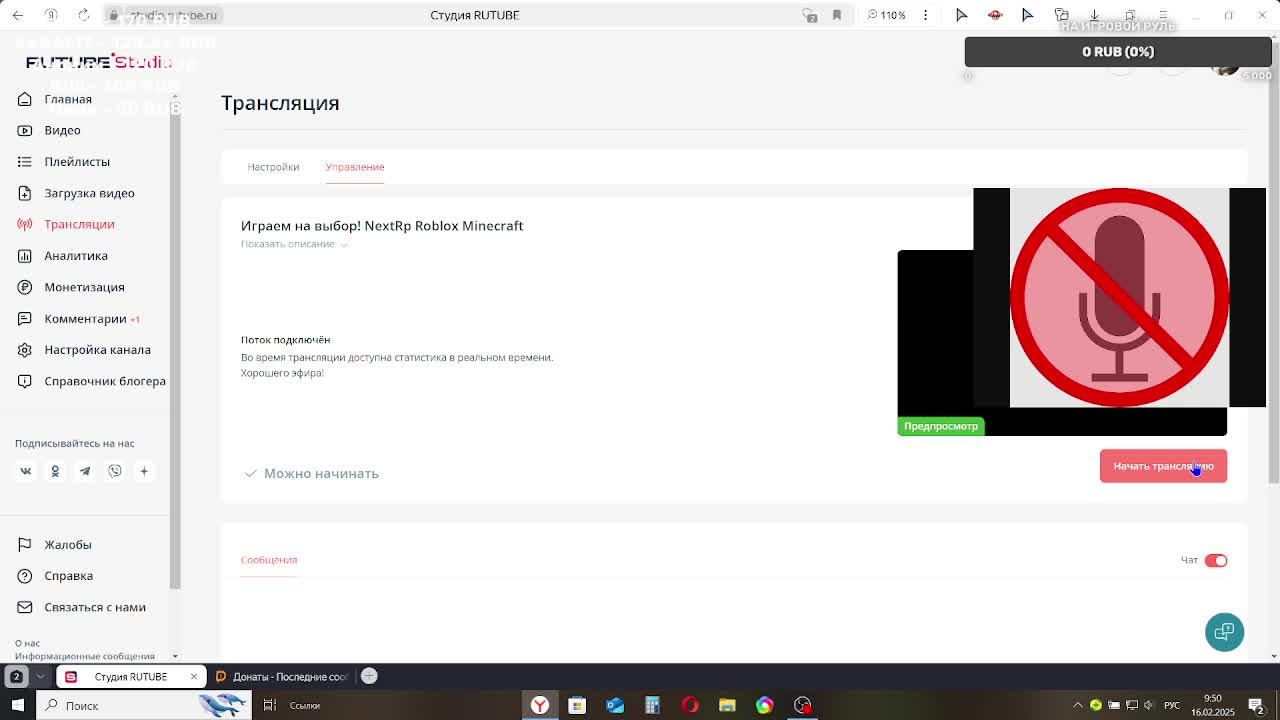Viewport: 1280px width, 720px height.
Task: Click the volume tray icon
Action: (1148, 705)
